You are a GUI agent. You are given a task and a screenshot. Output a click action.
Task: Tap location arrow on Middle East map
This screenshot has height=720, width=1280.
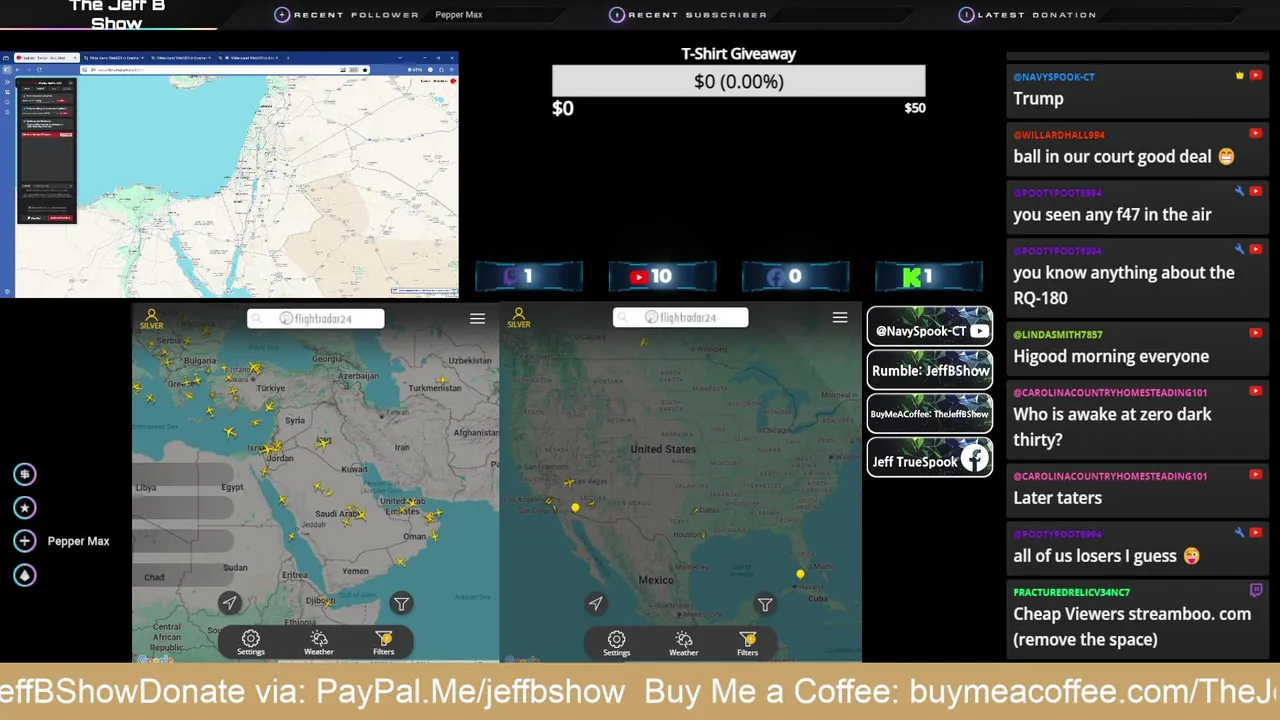[x=229, y=603]
